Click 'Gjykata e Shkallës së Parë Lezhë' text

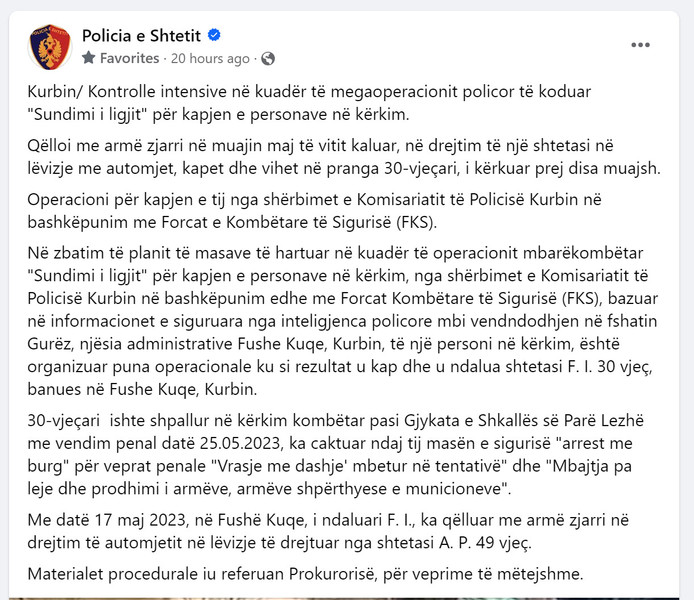(x=524, y=420)
